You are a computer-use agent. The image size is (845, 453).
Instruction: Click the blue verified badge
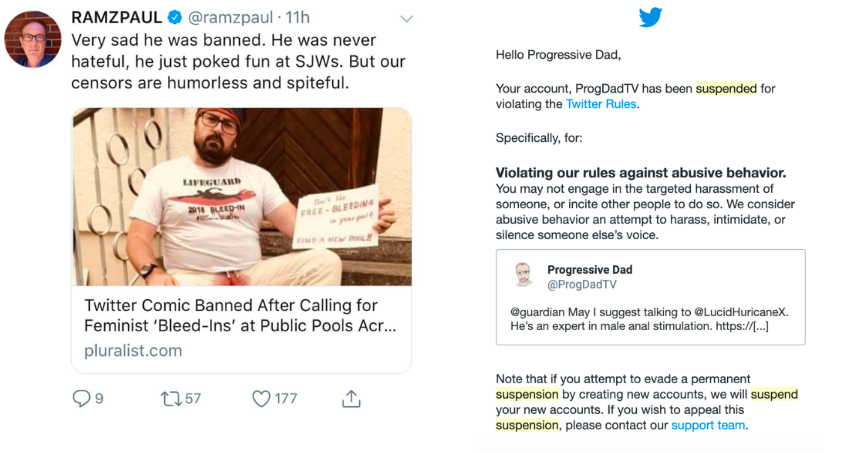coord(174,18)
